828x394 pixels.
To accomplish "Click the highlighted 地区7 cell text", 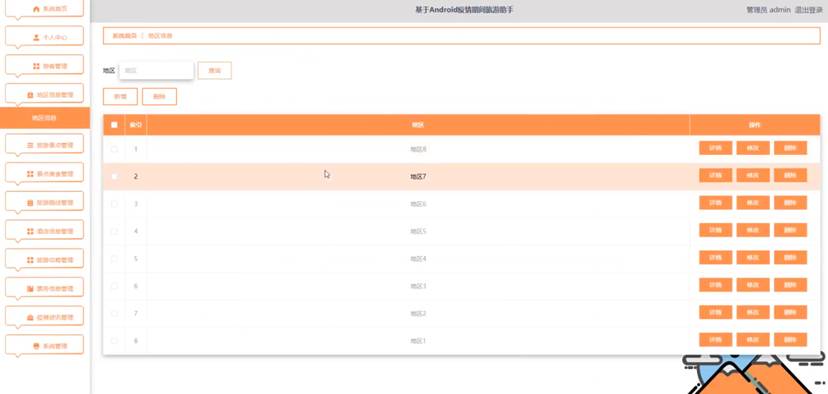I will click(x=418, y=176).
